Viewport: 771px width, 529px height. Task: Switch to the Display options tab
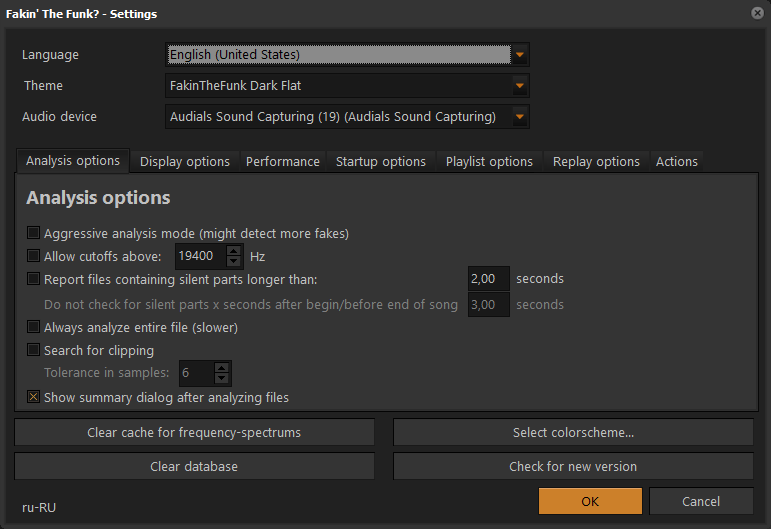coord(184,161)
